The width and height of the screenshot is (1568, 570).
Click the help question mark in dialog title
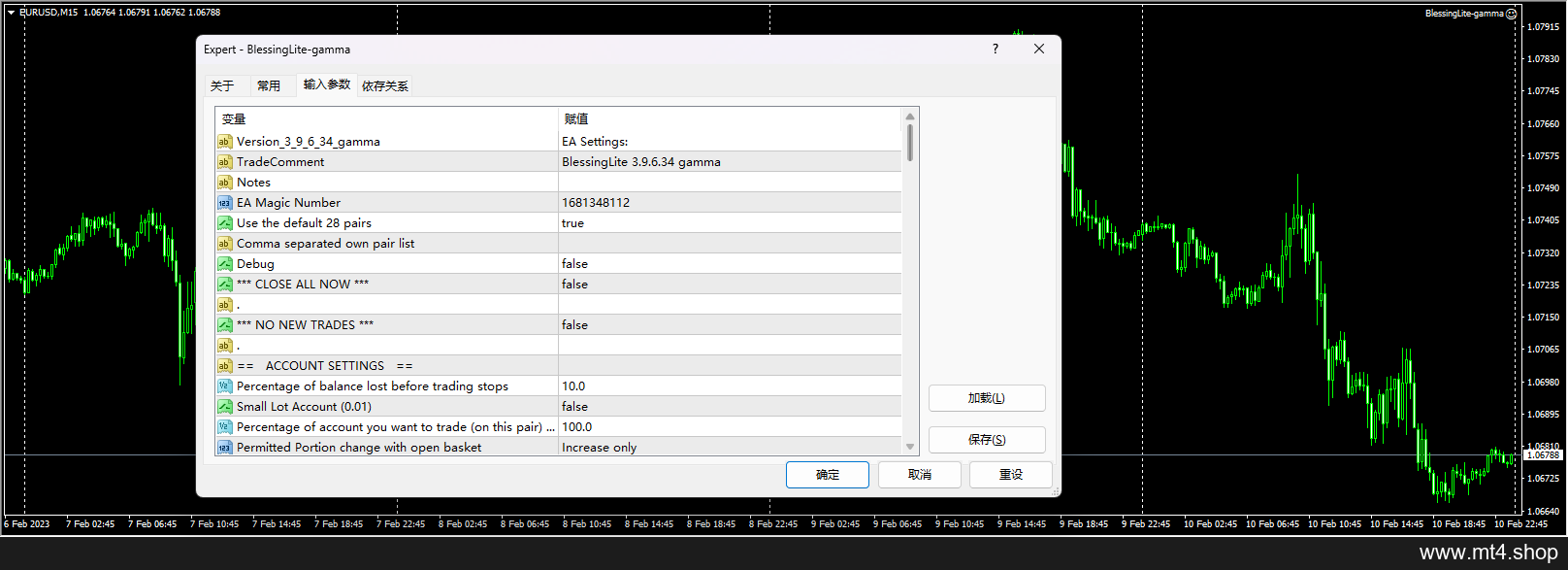(996, 49)
